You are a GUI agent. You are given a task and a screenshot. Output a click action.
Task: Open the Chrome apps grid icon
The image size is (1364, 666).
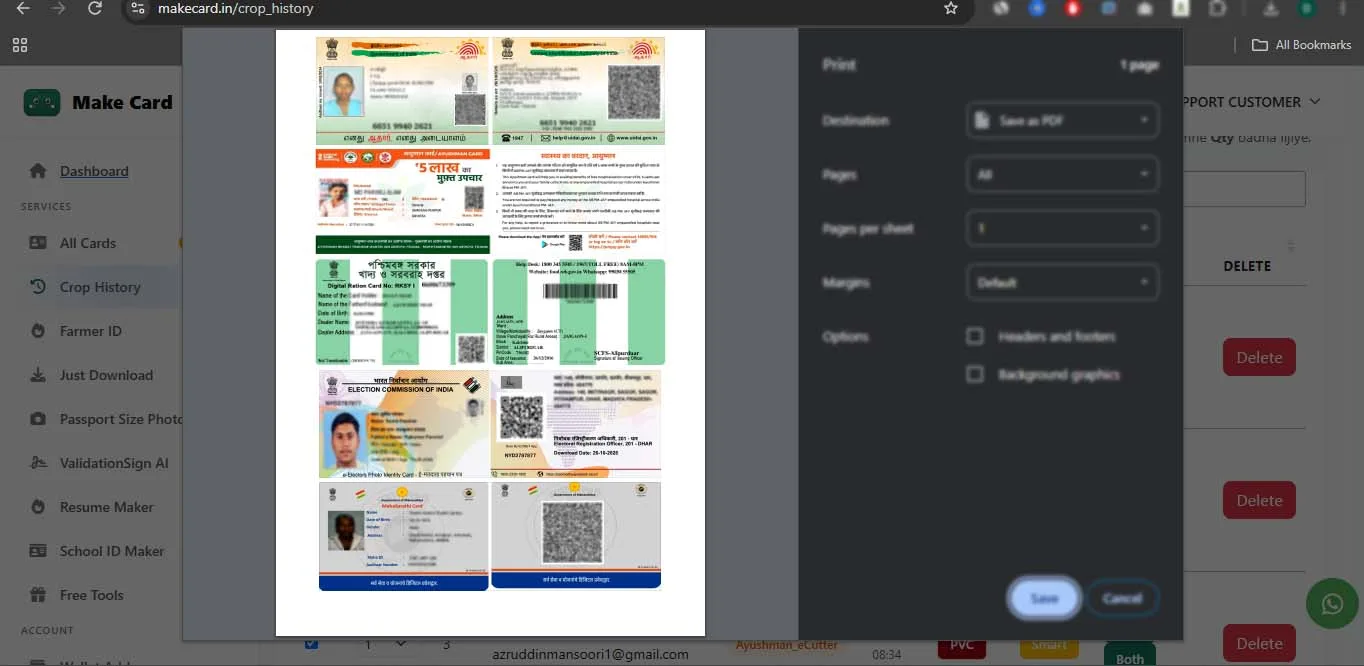(x=20, y=45)
